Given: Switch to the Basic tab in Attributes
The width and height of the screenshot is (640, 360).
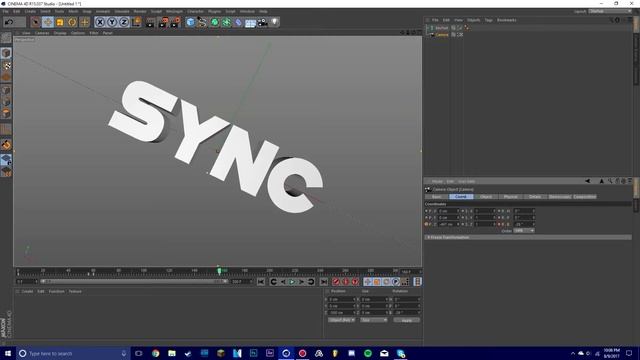Looking at the screenshot, I should [x=436, y=197].
